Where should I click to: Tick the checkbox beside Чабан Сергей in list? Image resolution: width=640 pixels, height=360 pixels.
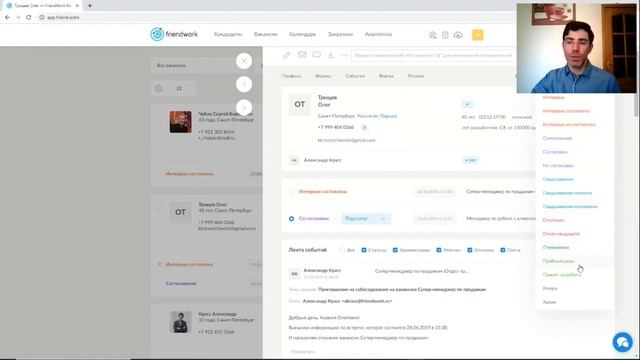click(160, 119)
